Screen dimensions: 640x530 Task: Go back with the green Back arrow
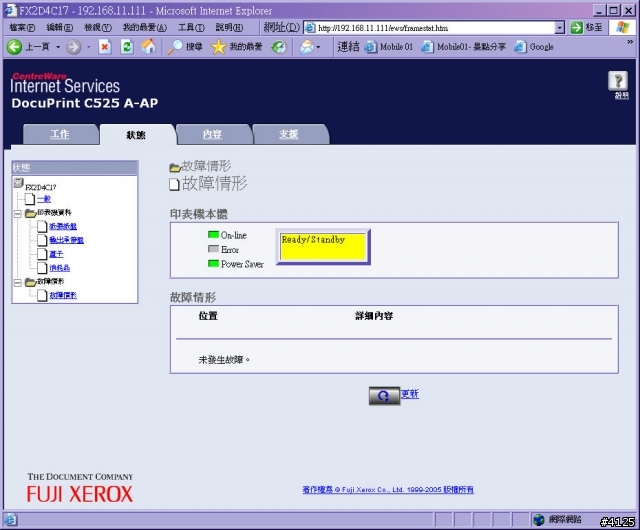click(14, 47)
